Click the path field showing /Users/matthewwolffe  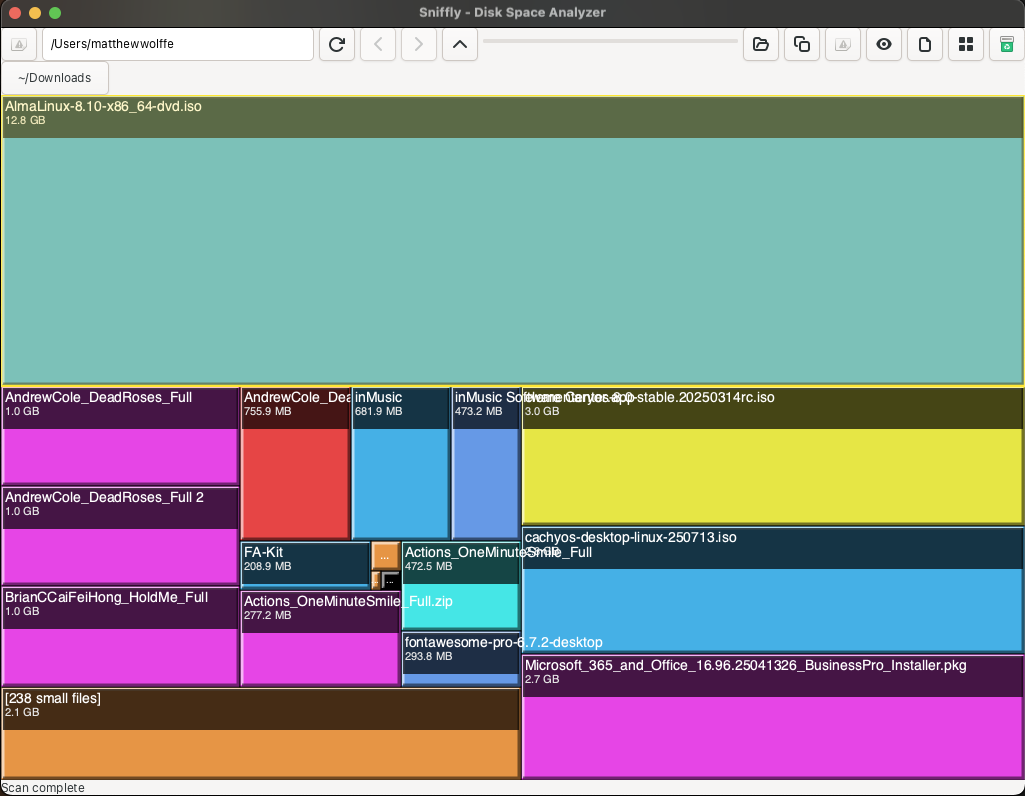click(x=178, y=44)
